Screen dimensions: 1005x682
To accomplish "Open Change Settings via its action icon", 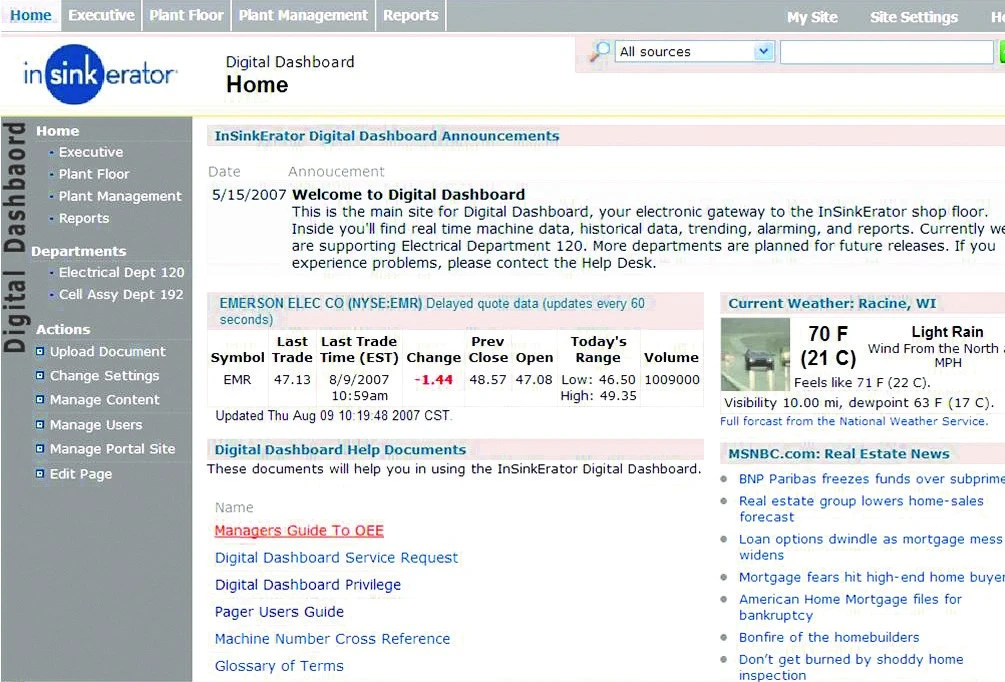I will [x=40, y=375].
